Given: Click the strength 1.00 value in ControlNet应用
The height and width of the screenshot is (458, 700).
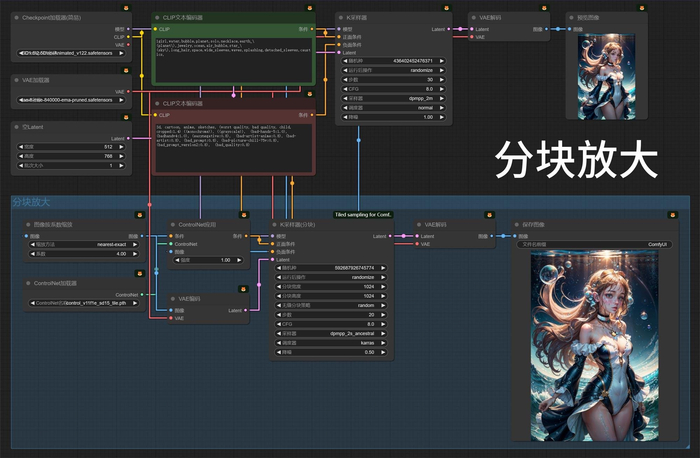Looking at the screenshot, I should 225,260.
